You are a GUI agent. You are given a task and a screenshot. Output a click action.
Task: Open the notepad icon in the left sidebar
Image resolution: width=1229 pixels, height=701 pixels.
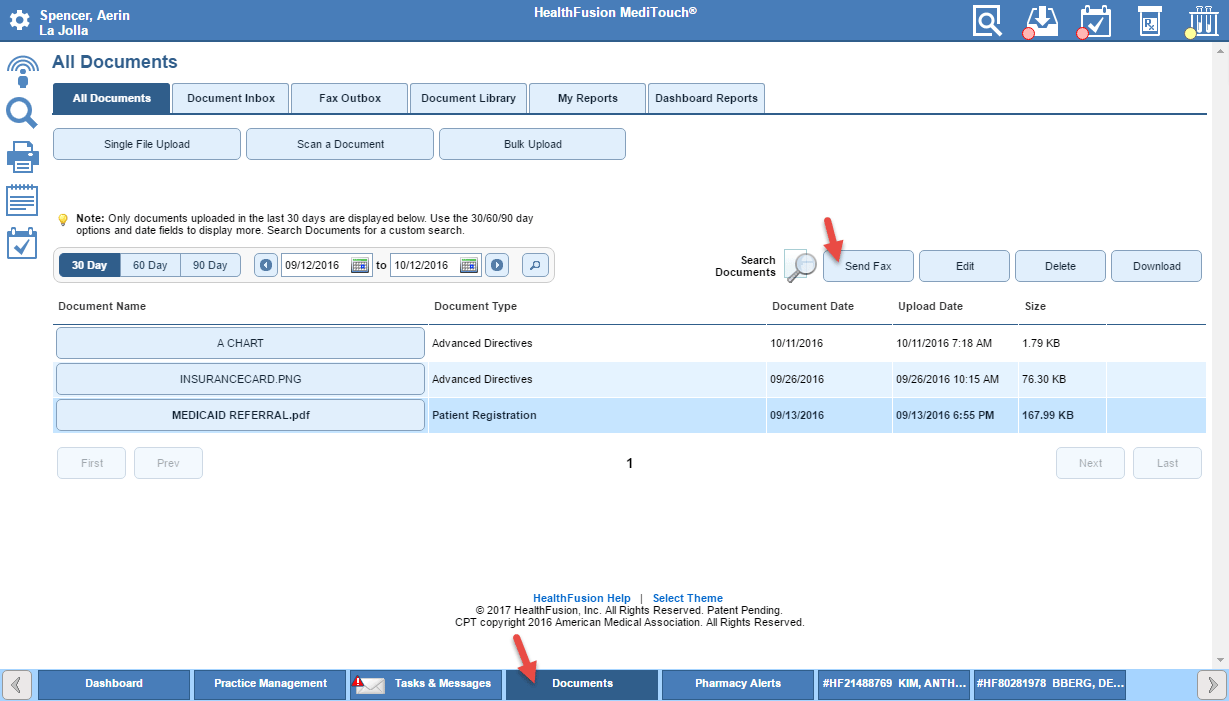[x=22, y=199]
